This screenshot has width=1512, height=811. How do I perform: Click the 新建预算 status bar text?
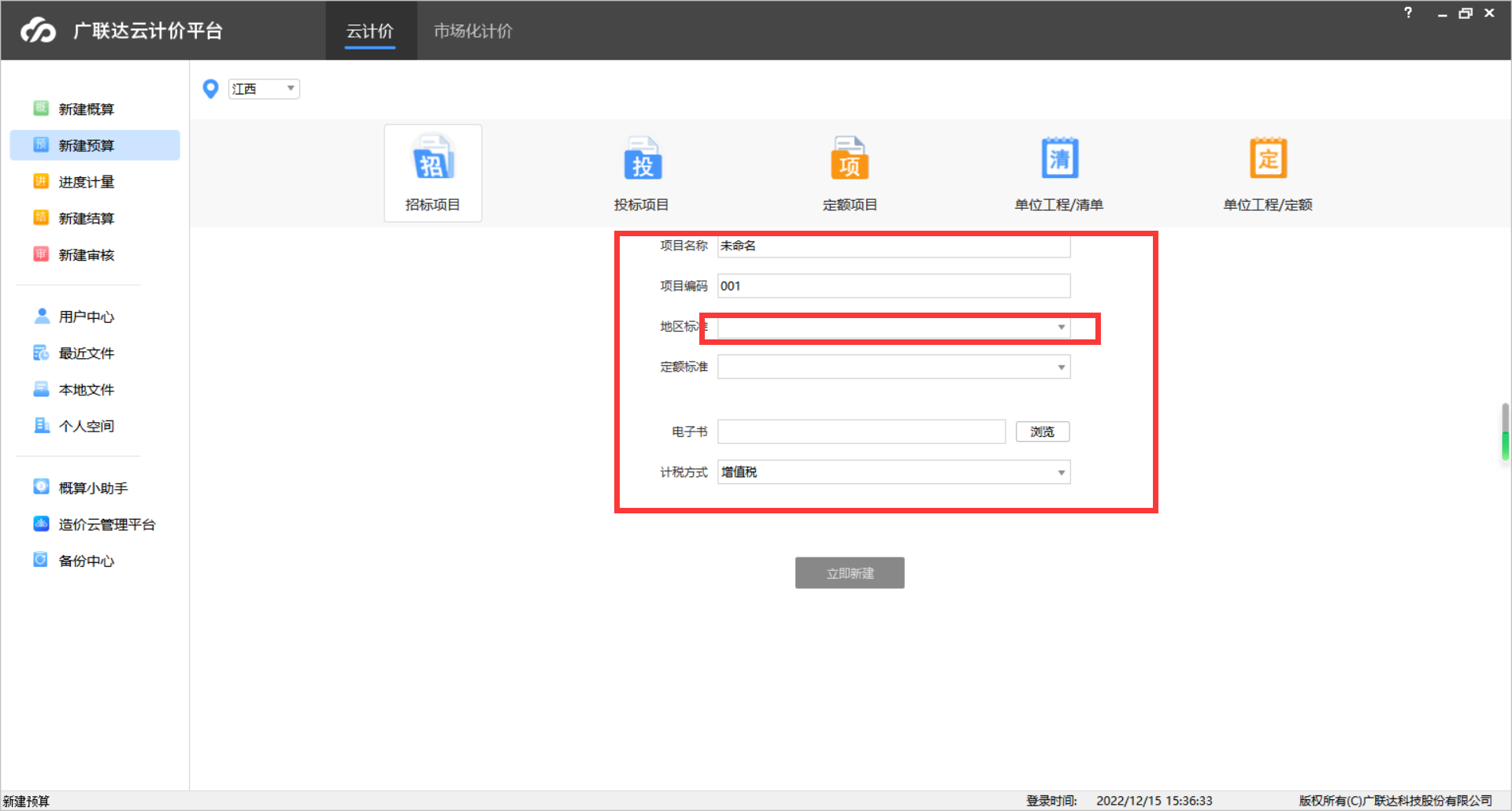tap(26, 801)
